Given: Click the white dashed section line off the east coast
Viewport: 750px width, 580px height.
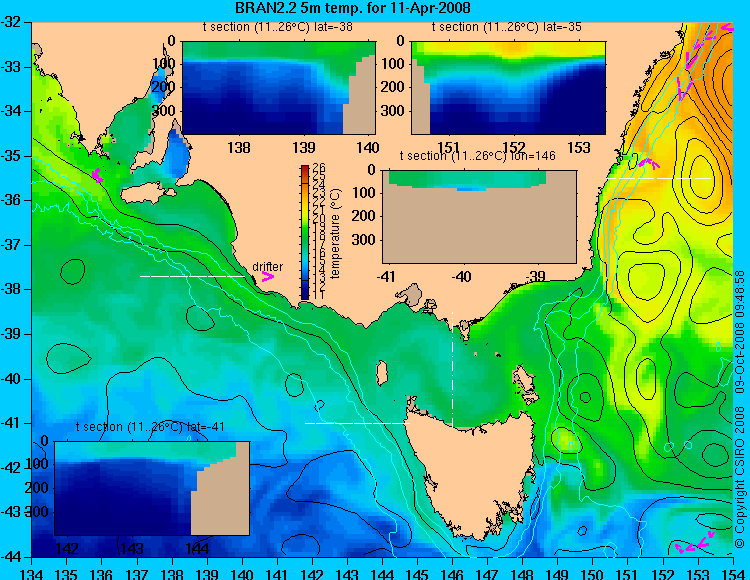Looking at the screenshot, I should [x=659, y=178].
